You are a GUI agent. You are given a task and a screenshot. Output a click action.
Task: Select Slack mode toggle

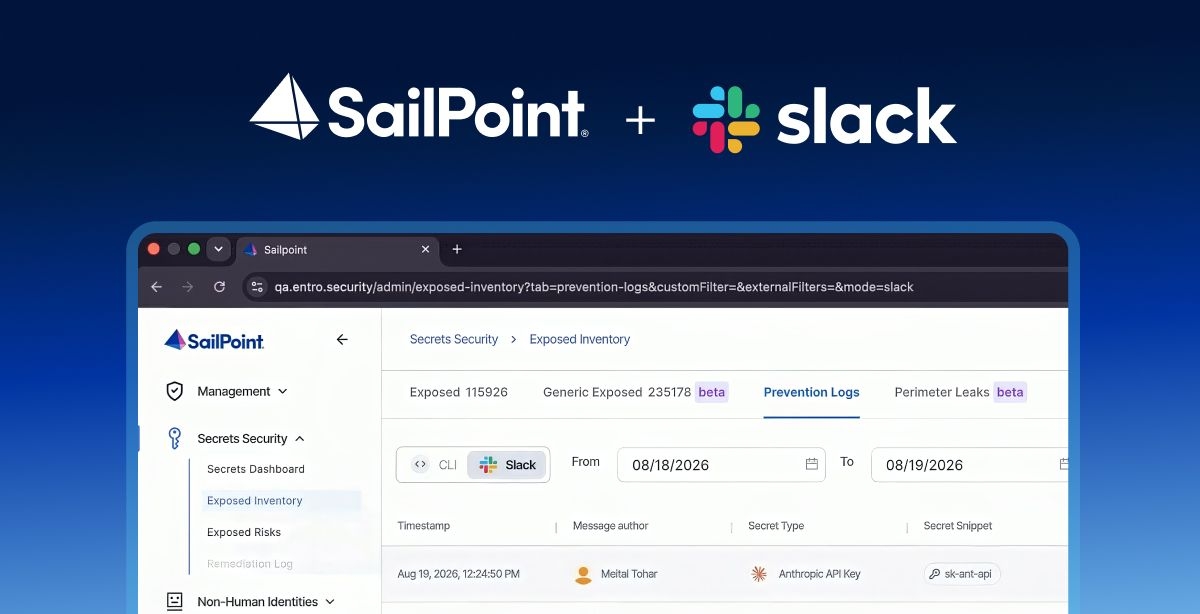tap(508, 465)
